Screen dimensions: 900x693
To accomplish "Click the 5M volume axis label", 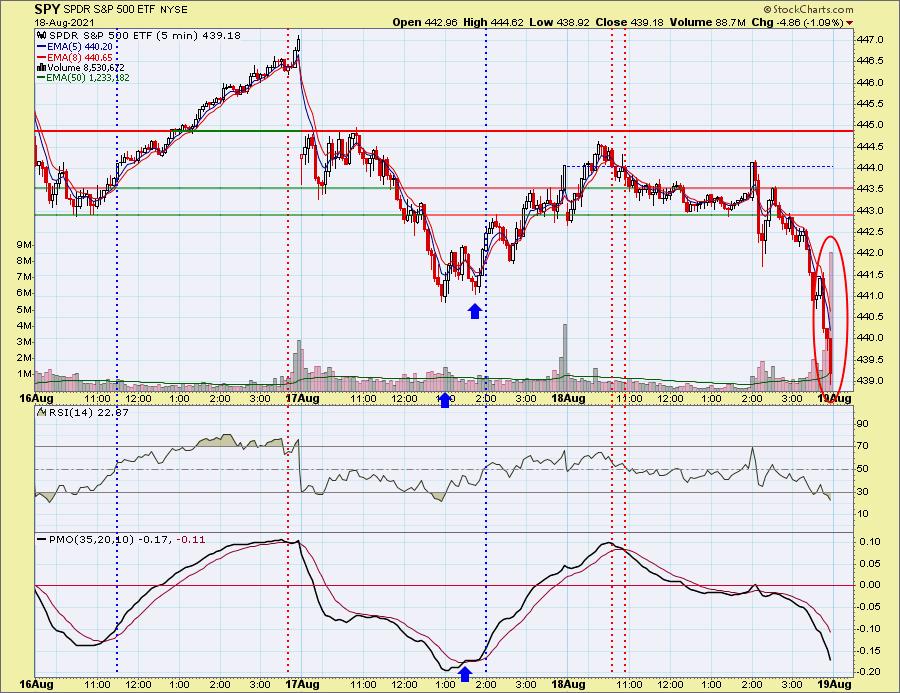I will (24, 310).
